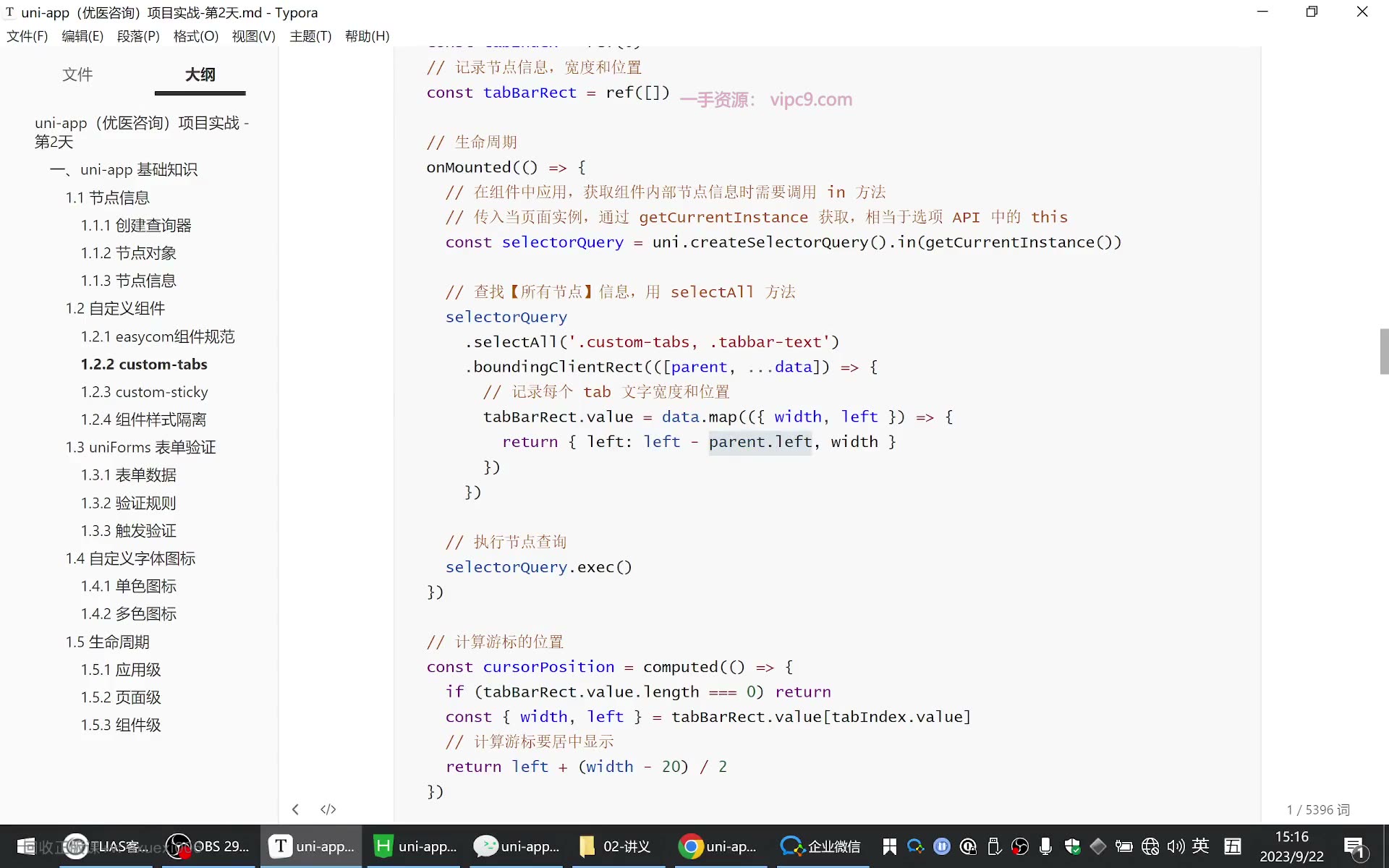Collapse the sidebar with the left arrow icon
Image resolution: width=1389 pixels, height=868 pixels.
pyautogui.click(x=295, y=809)
